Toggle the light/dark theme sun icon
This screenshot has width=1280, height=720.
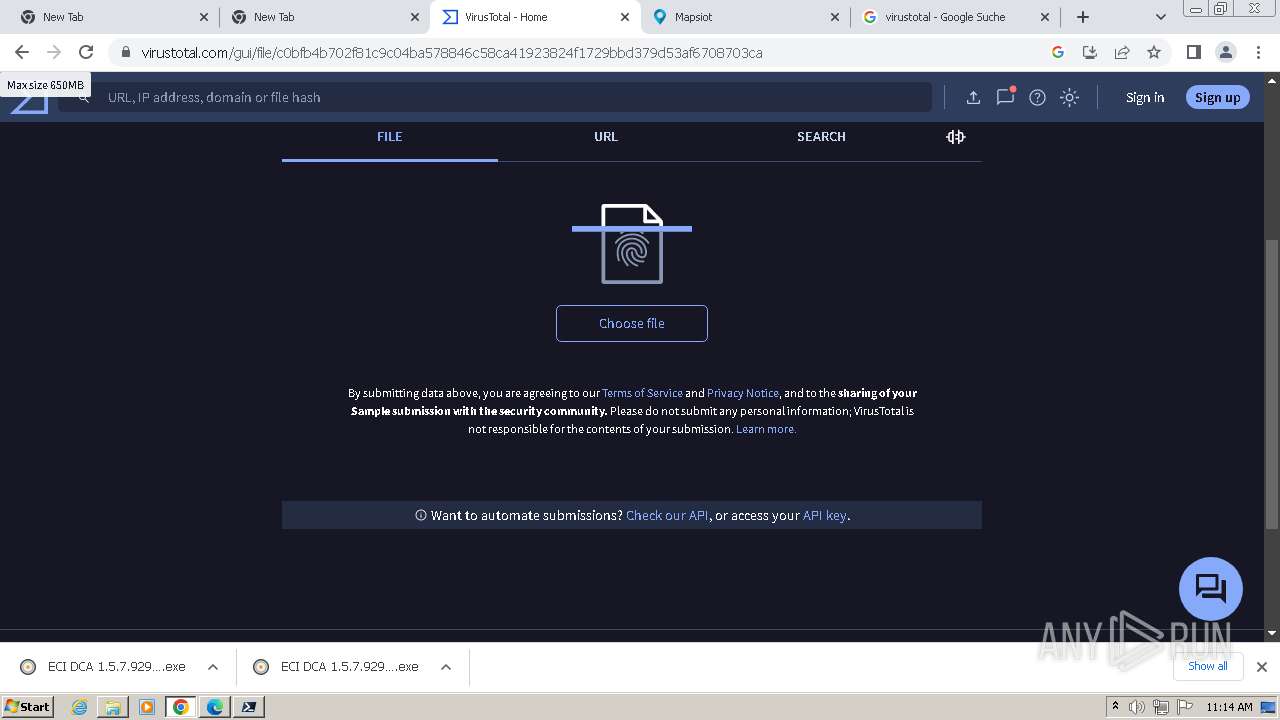pyautogui.click(x=1069, y=97)
